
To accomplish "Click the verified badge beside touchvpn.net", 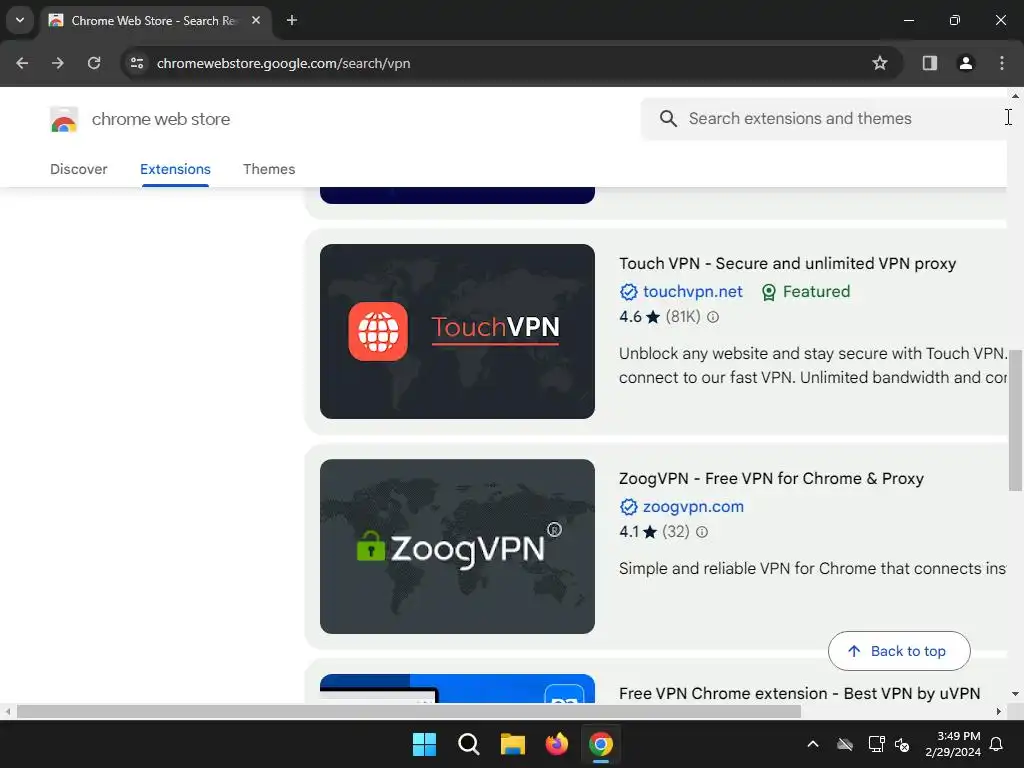I will coord(628,292).
